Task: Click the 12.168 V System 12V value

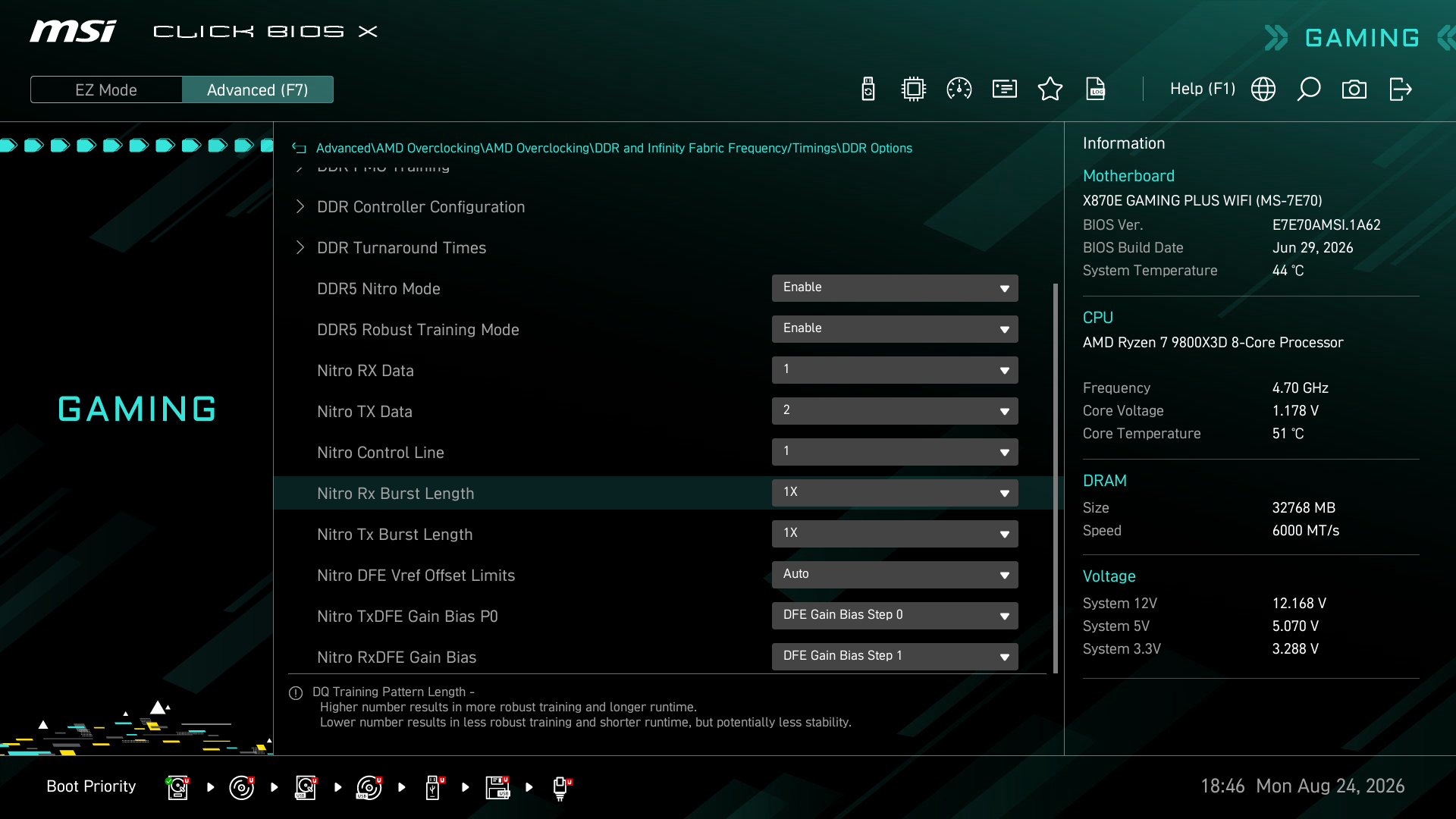Action: point(1299,604)
